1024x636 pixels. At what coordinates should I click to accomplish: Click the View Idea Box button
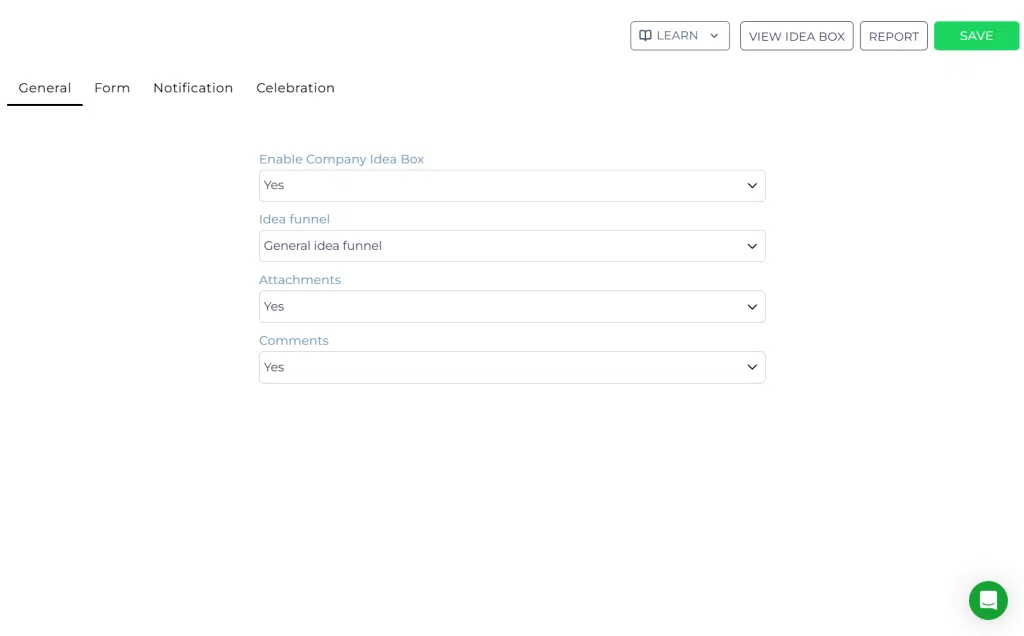pyautogui.click(x=797, y=36)
